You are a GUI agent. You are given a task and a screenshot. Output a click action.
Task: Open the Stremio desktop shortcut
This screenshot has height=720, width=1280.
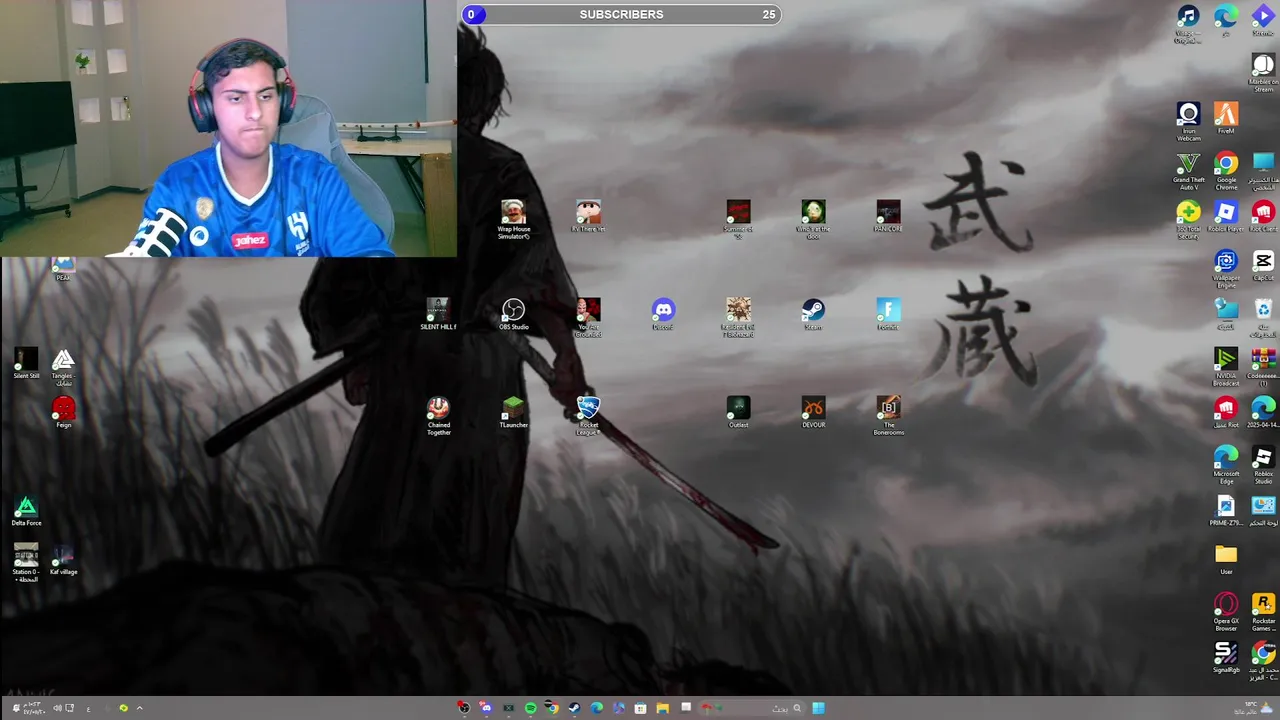pos(1264,20)
